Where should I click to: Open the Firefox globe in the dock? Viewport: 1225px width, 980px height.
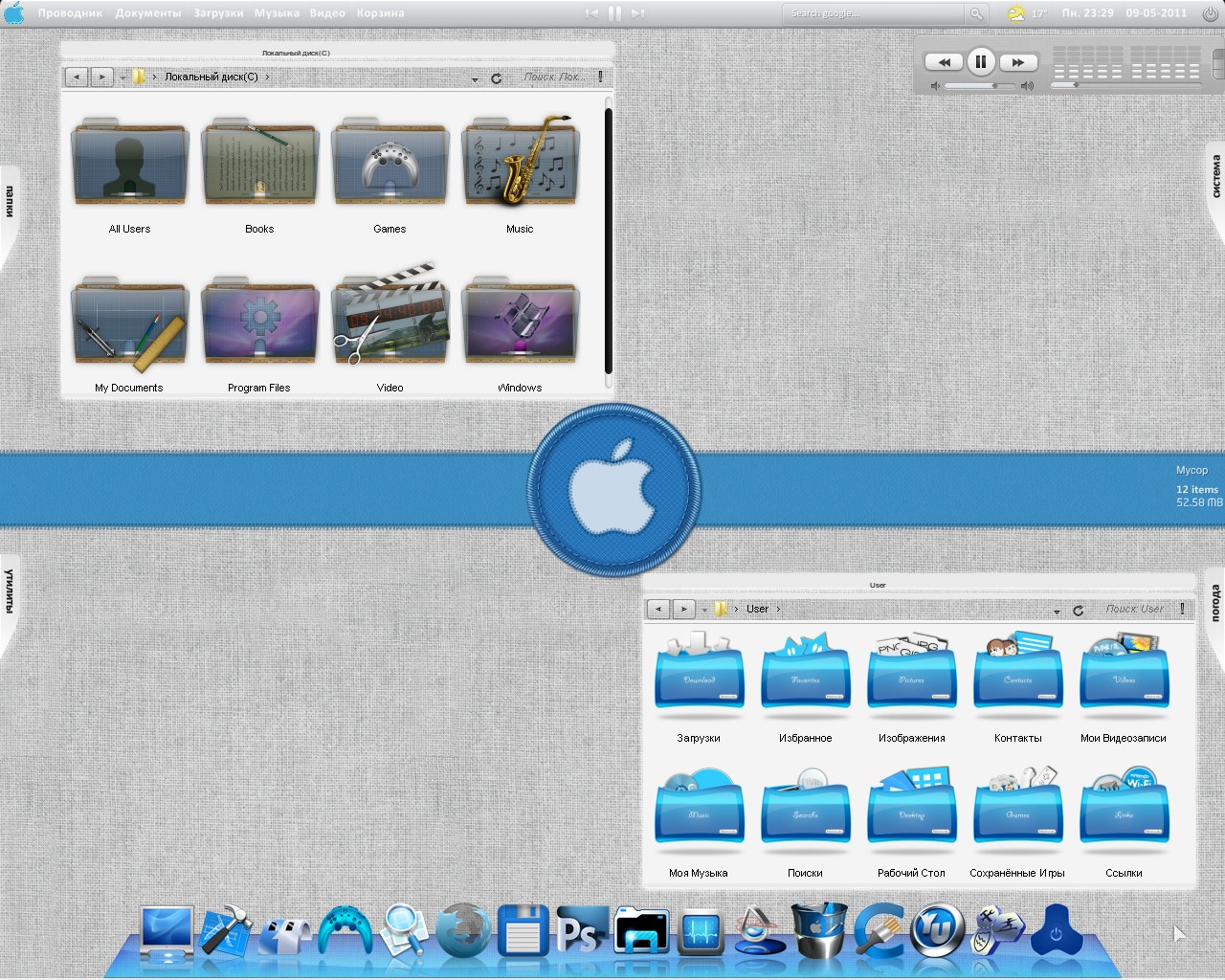(x=464, y=931)
